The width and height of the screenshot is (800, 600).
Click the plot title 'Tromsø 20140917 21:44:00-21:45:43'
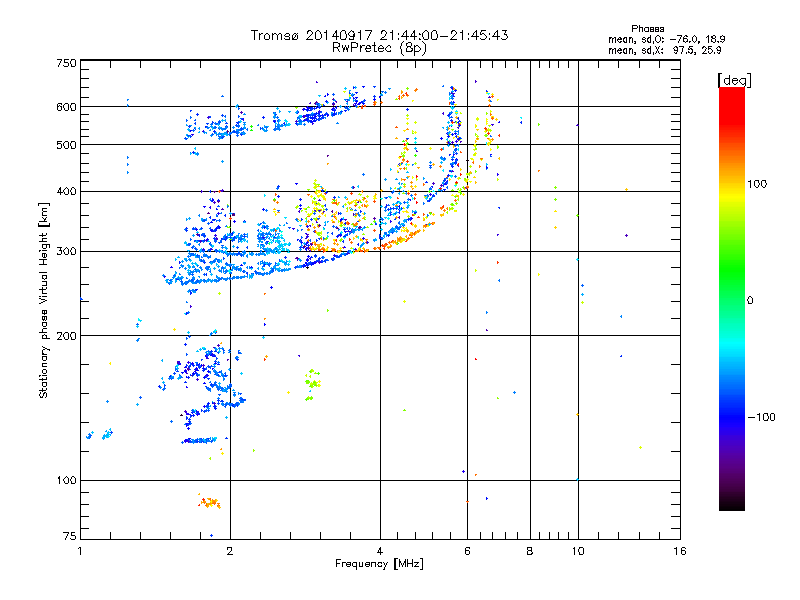point(379,35)
